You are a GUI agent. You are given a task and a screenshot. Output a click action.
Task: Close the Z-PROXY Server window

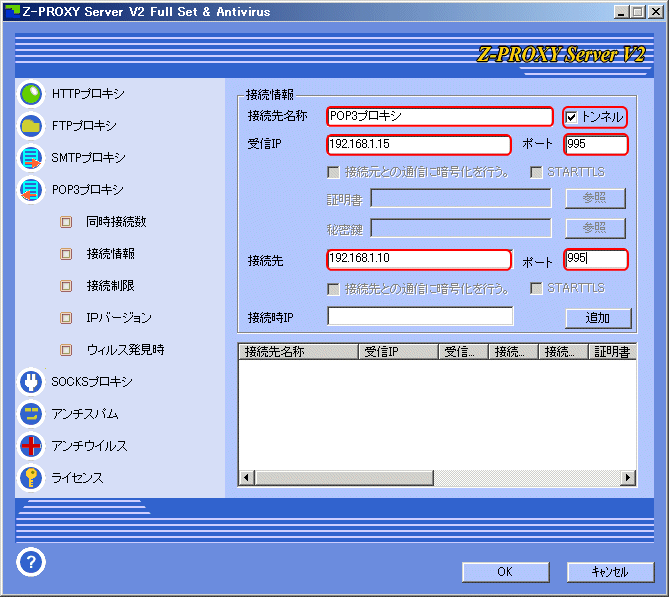(655, 12)
